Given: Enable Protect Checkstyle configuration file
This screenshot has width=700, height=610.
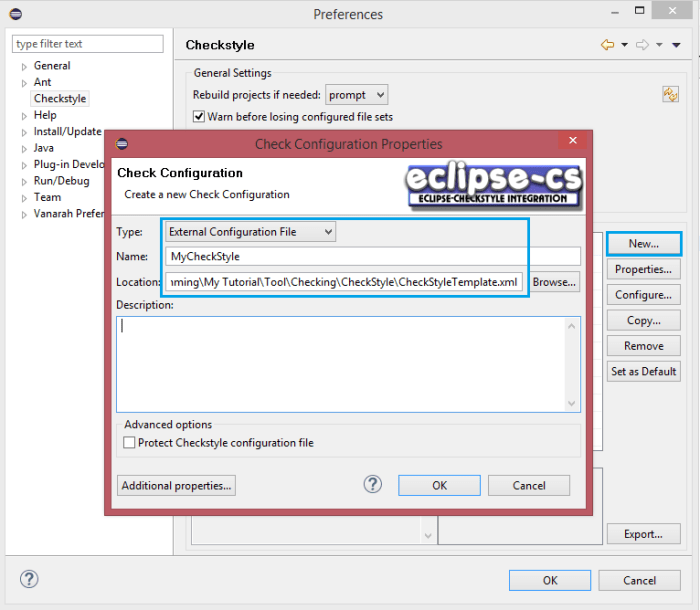Looking at the screenshot, I should (129, 443).
